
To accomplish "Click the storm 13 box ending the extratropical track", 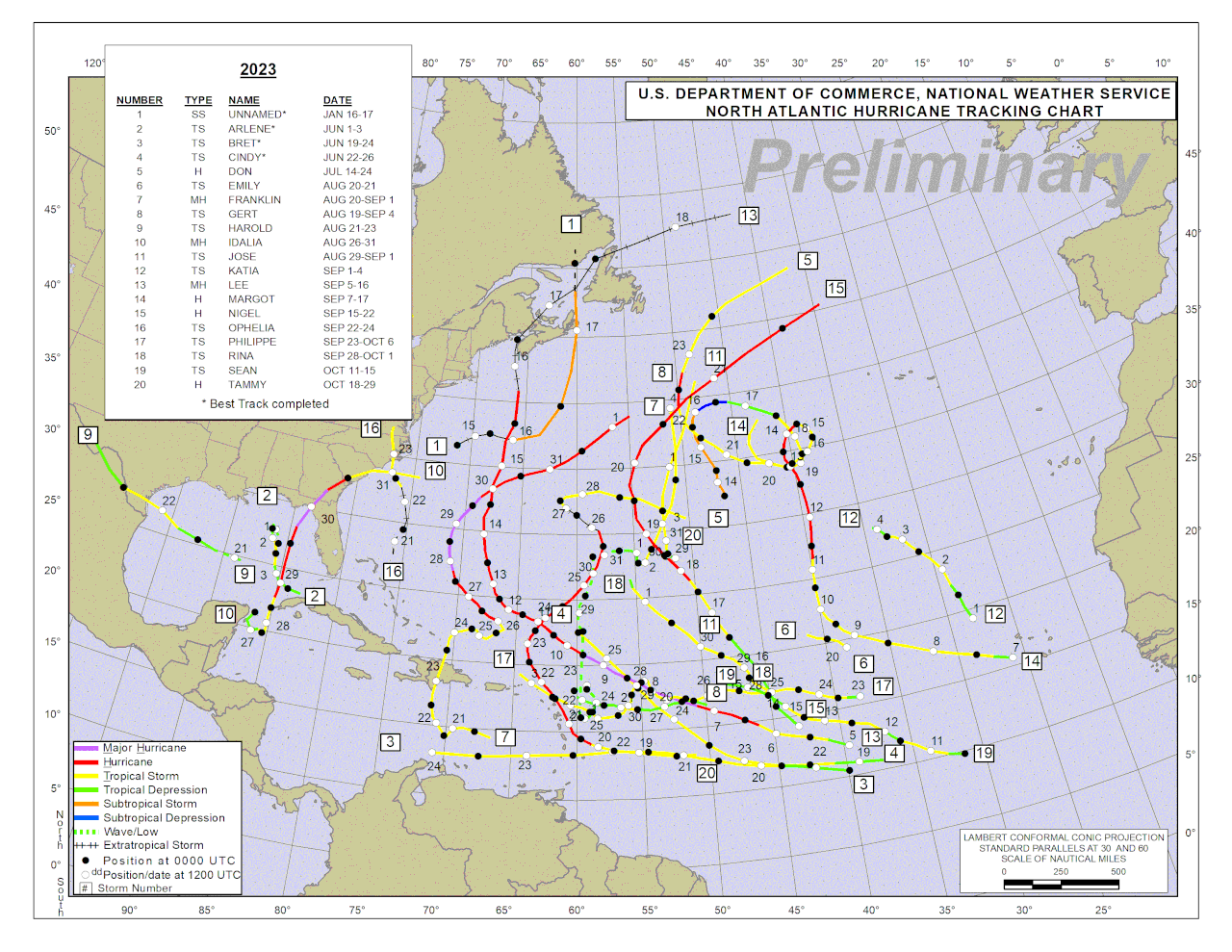I will pos(749,216).
